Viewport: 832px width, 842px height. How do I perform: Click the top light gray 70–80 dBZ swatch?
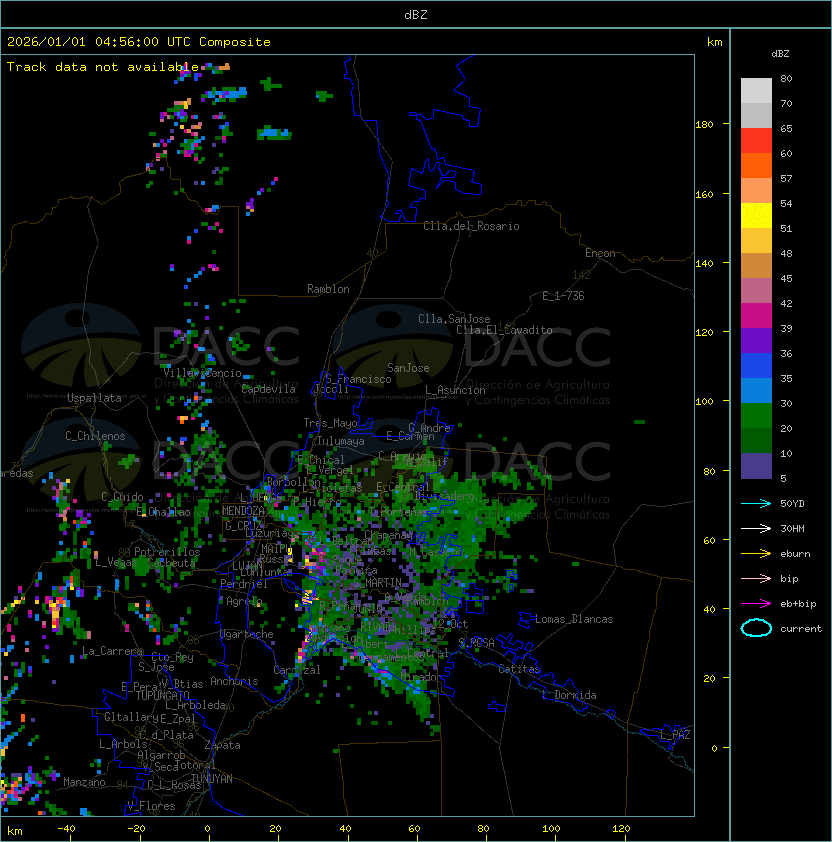[756, 91]
